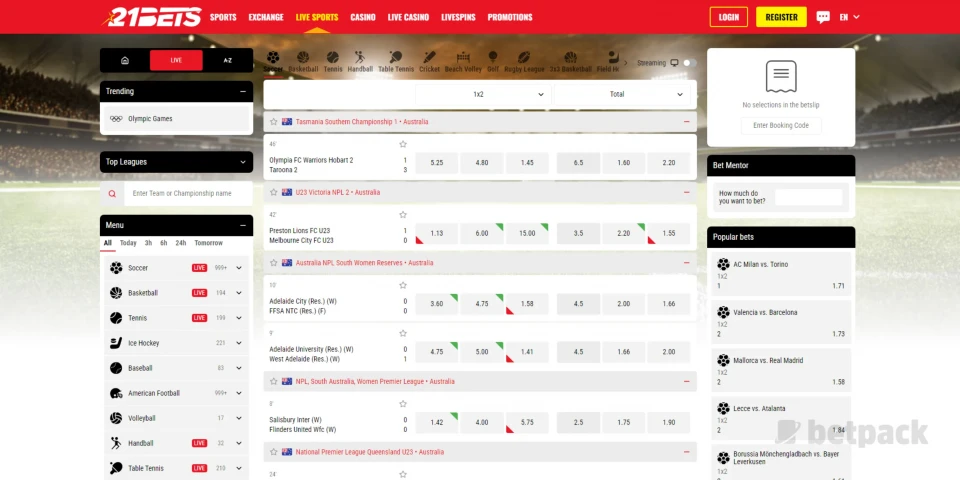
Task: Click the search magnifier icon
Action: (x=112, y=193)
